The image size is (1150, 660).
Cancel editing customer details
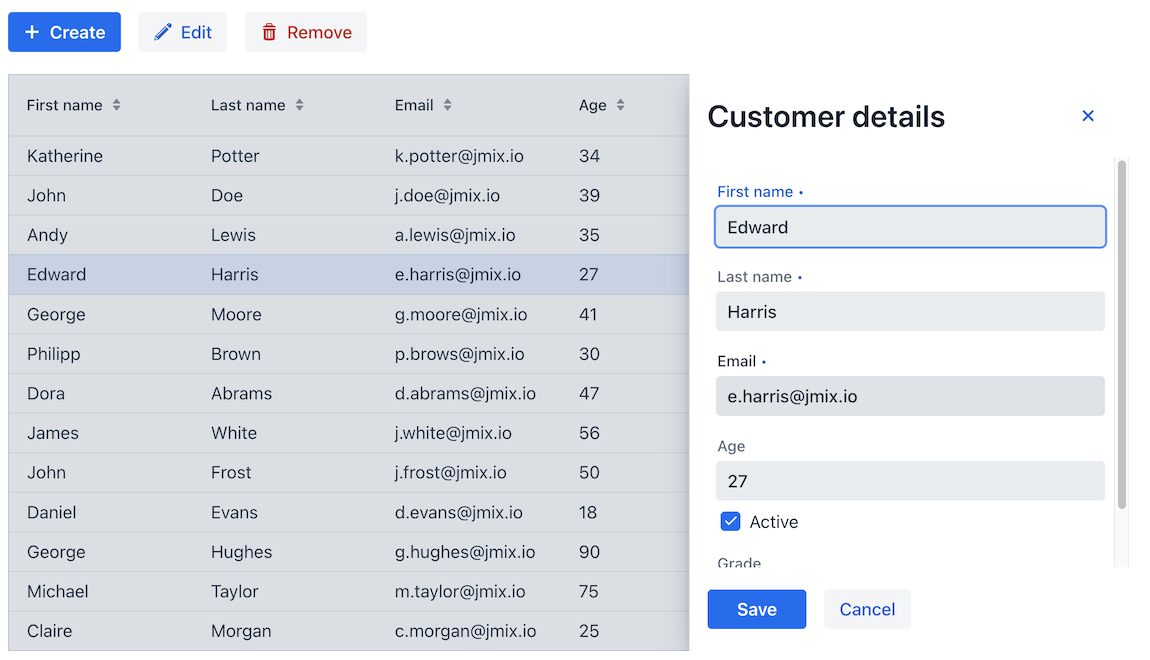pos(866,609)
